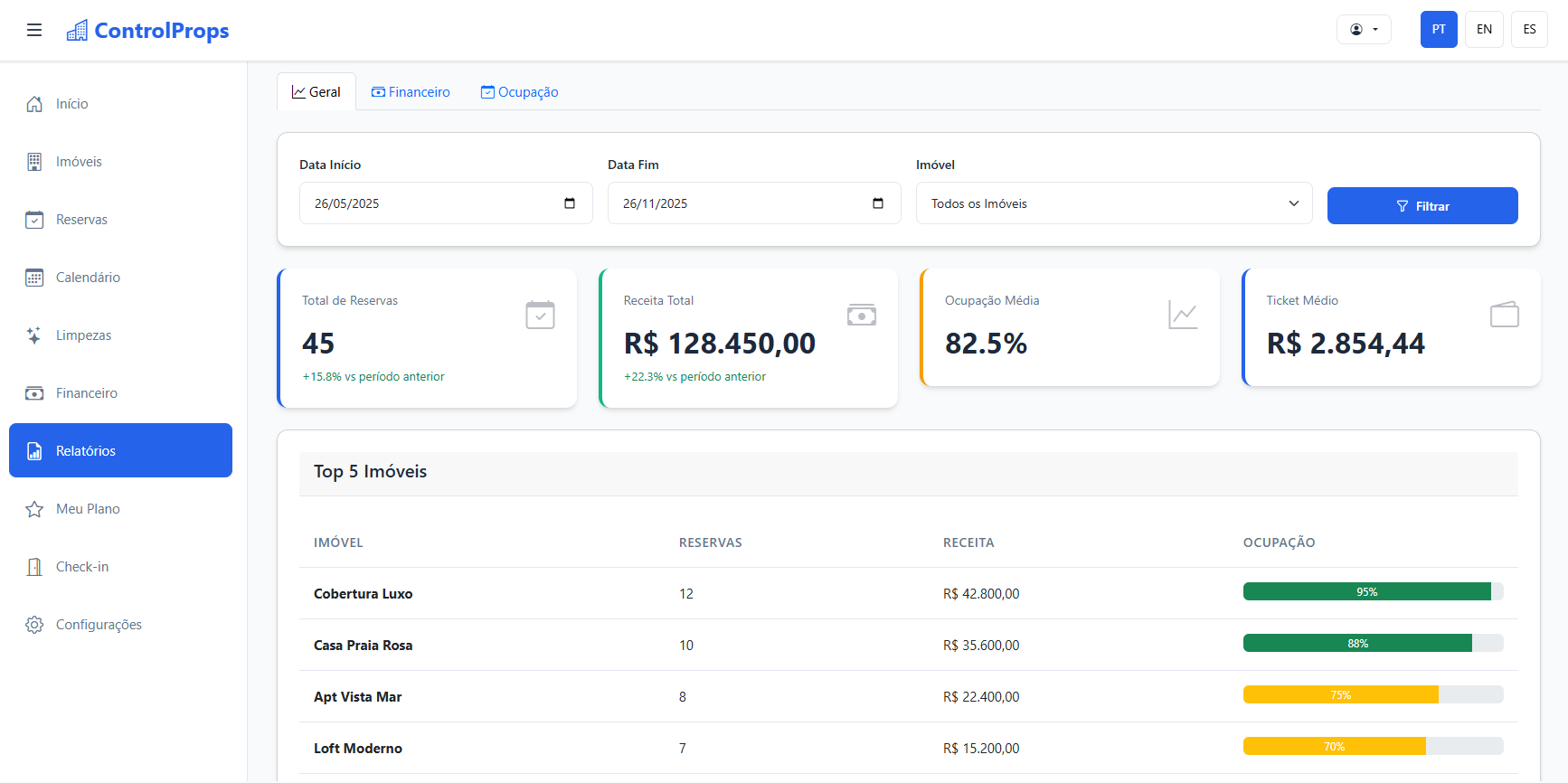Open the Todos os Imóveis dropdown

point(1113,203)
